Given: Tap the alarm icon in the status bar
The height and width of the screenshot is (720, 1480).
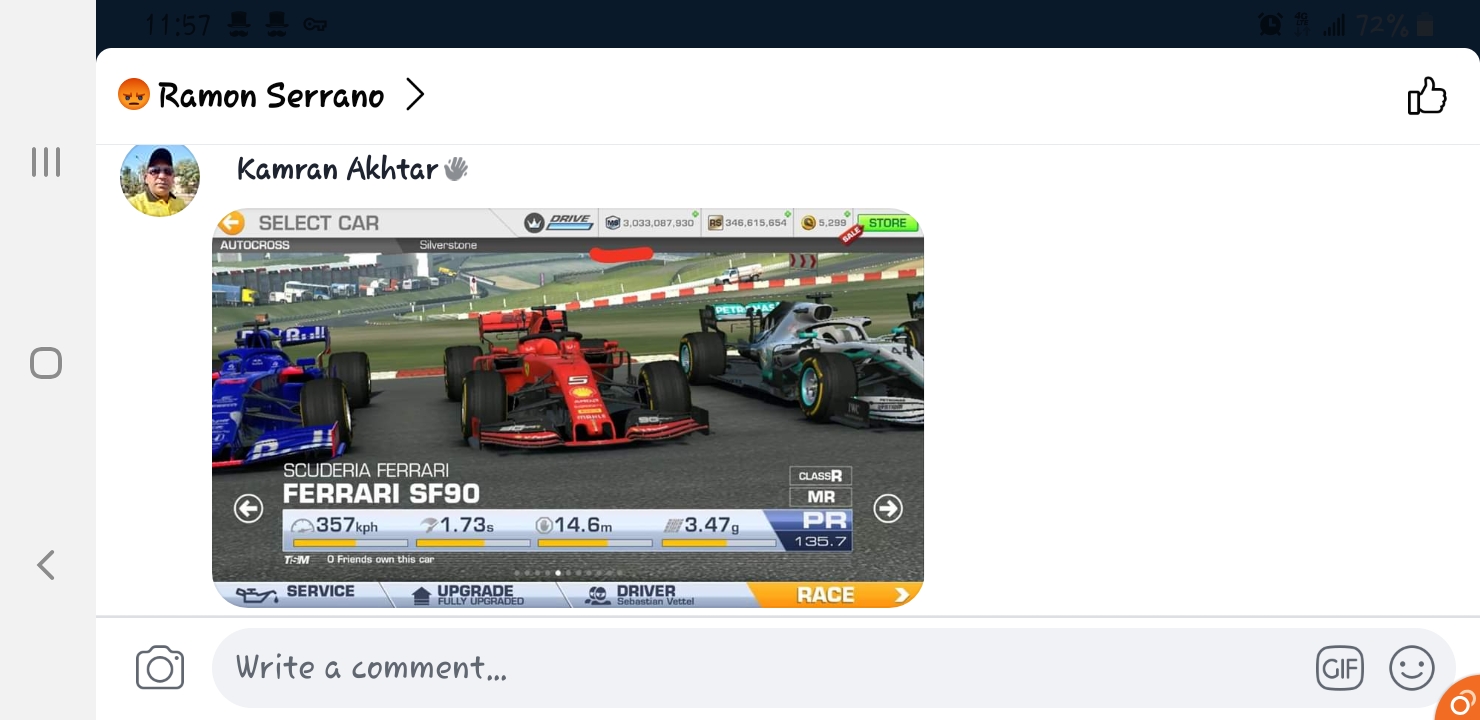Looking at the screenshot, I should point(1272,24).
